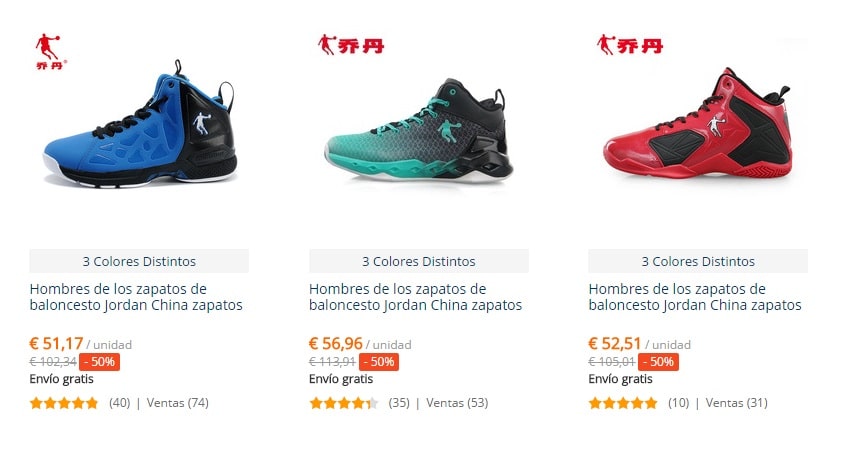Click the four-and-half star rating with 35 reviews
The width and height of the screenshot is (845, 450).
click(344, 403)
